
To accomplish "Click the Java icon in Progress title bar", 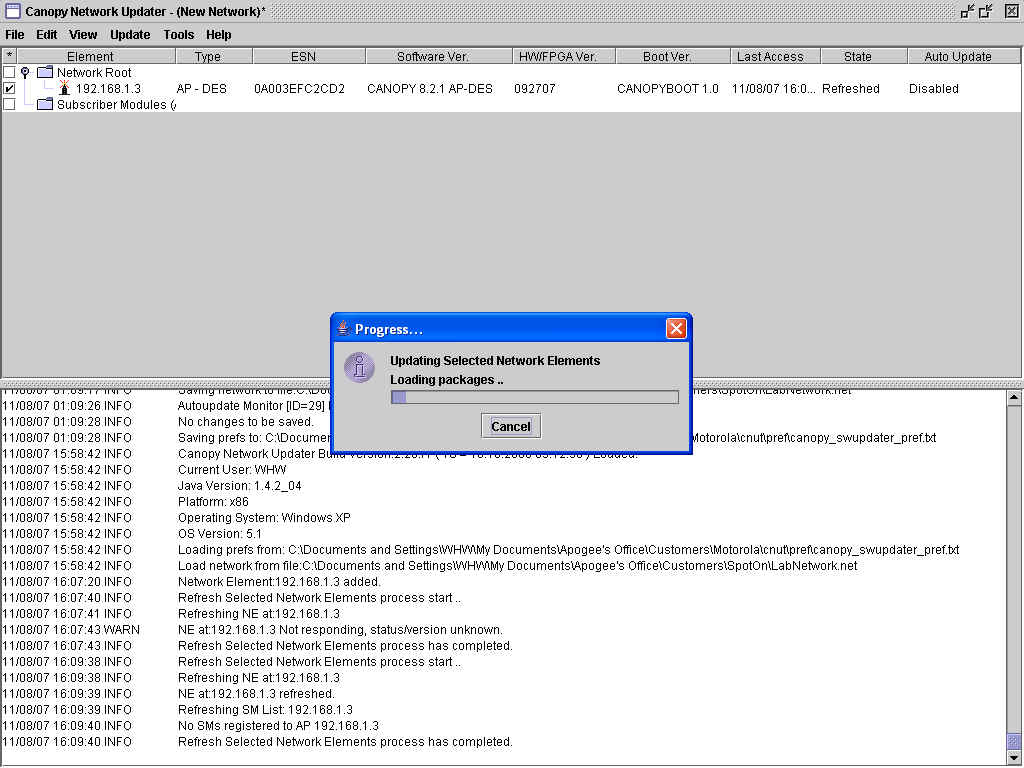I will (x=343, y=329).
